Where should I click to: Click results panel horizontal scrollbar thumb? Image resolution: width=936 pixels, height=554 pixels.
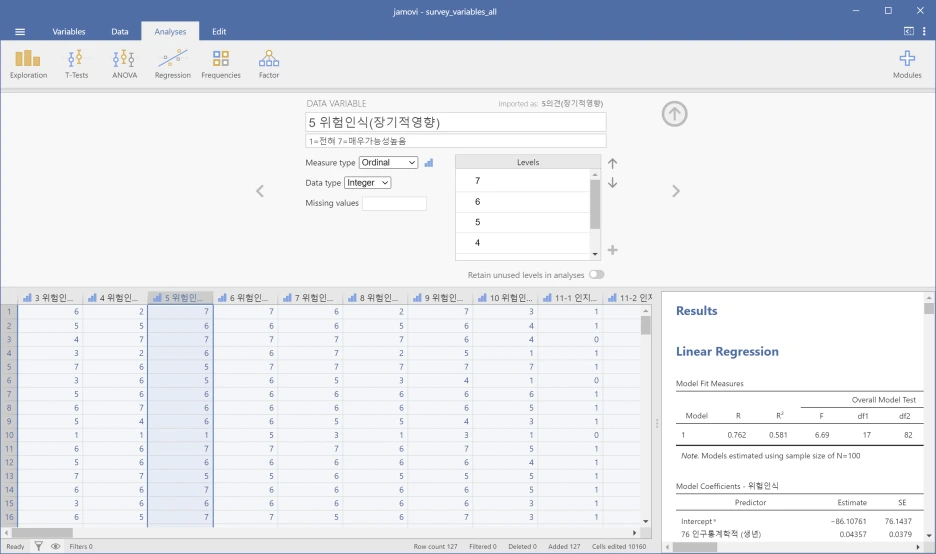pyautogui.click(x=694, y=547)
